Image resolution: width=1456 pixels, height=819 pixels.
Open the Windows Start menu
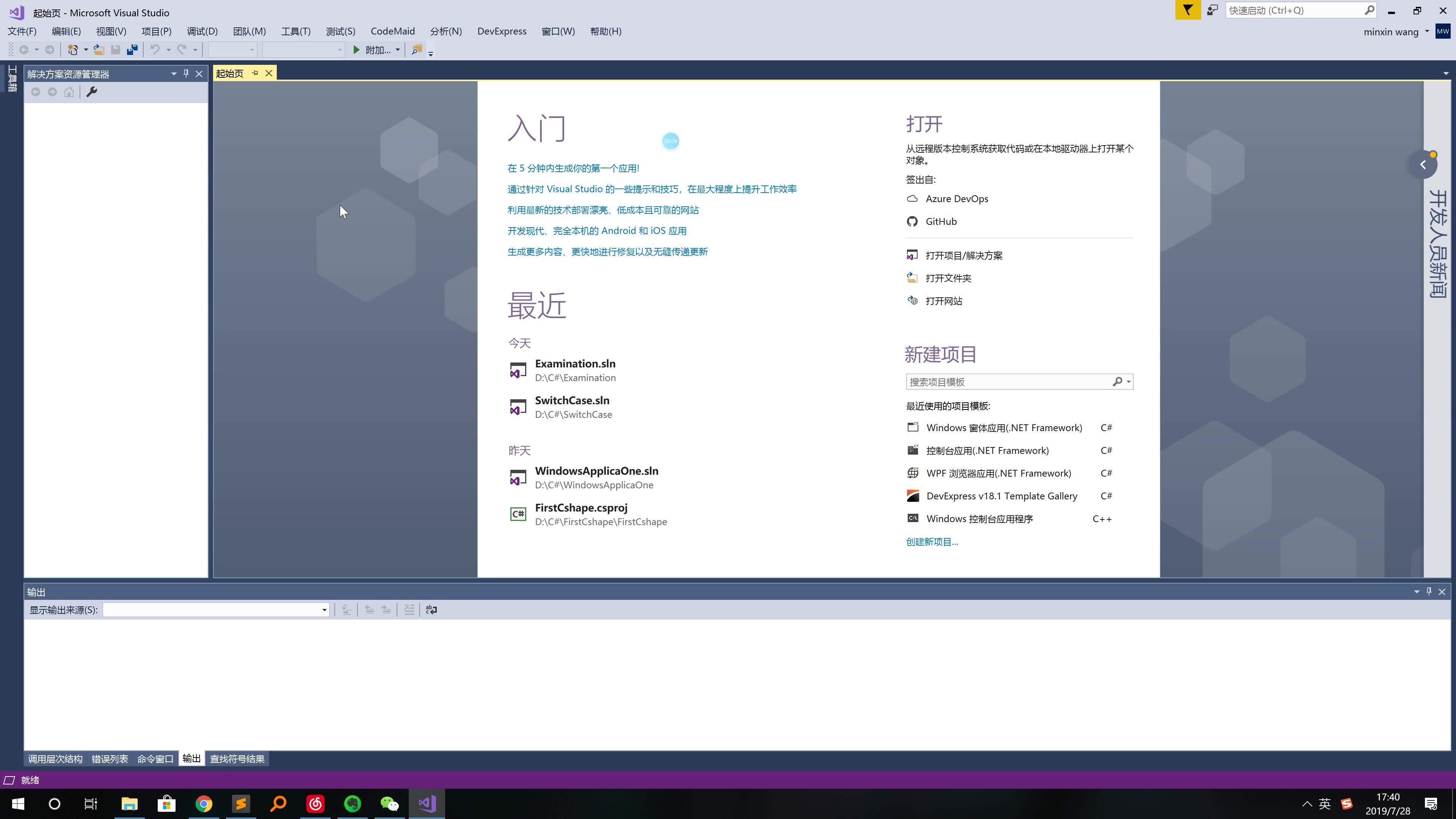(x=17, y=803)
